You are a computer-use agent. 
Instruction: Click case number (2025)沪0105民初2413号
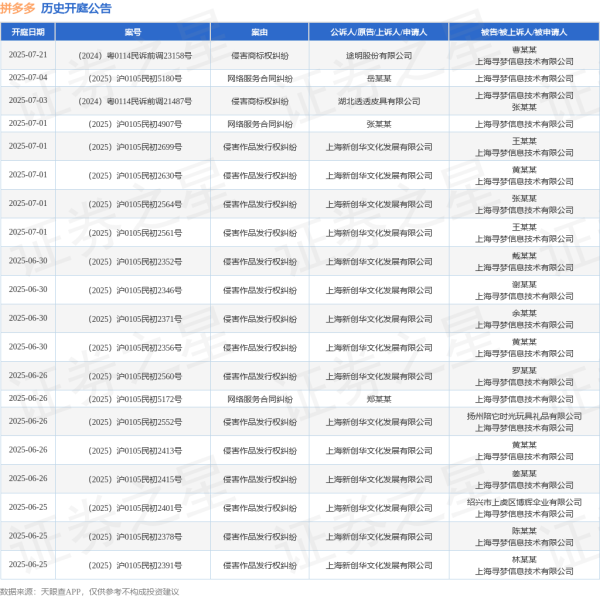coord(135,451)
